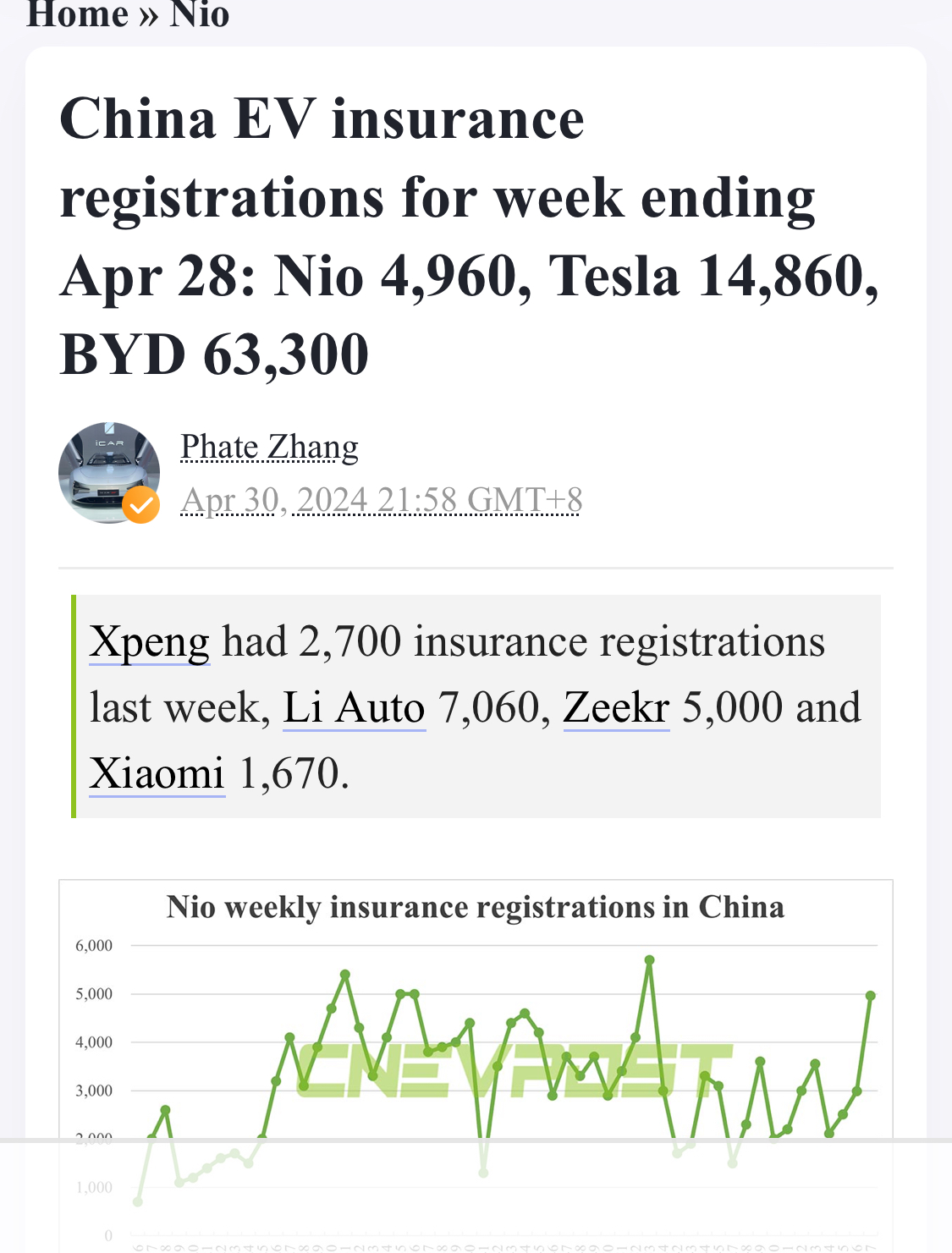Open the Nio breadcrumb category

(x=200, y=14)
